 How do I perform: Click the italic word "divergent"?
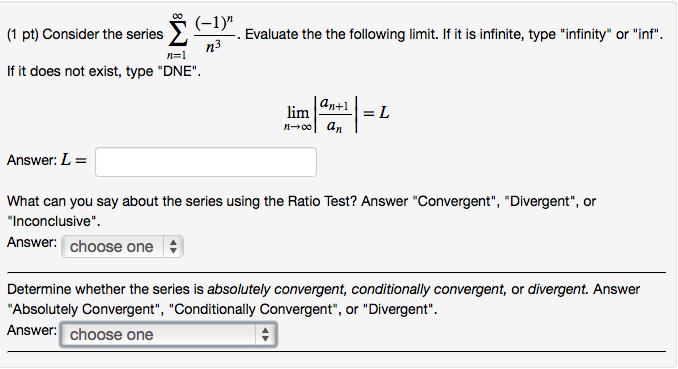pos(557,289)
